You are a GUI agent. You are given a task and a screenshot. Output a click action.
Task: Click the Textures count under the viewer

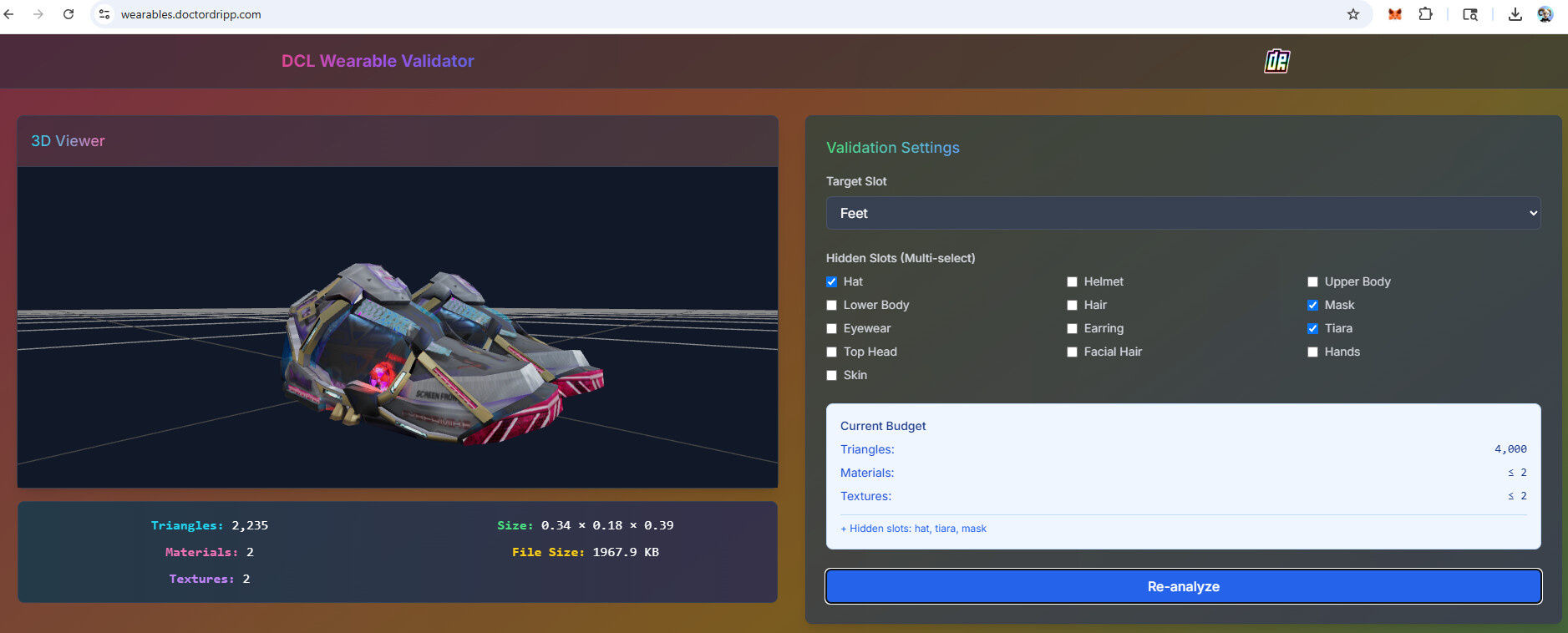[246, 579]
